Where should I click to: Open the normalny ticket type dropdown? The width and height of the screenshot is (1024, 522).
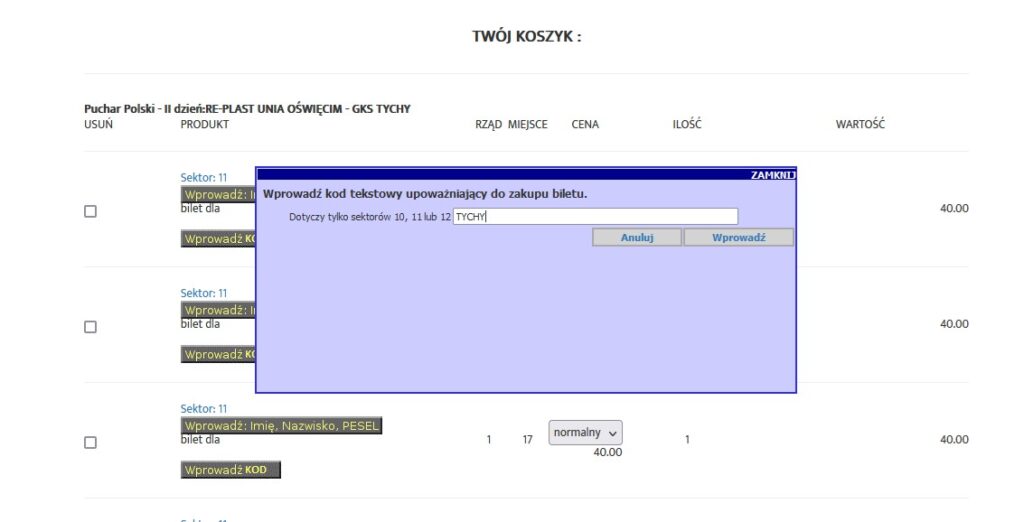(585, 432)
